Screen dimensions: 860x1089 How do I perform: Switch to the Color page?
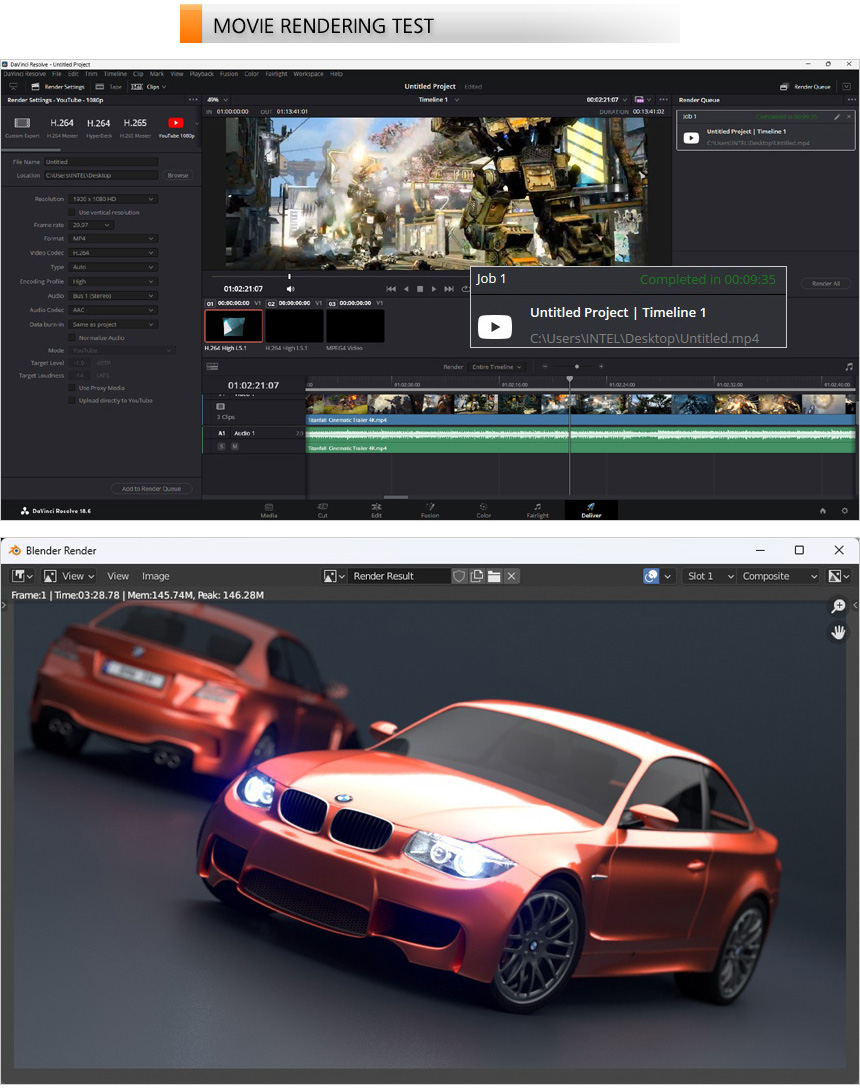pos(483,510)
